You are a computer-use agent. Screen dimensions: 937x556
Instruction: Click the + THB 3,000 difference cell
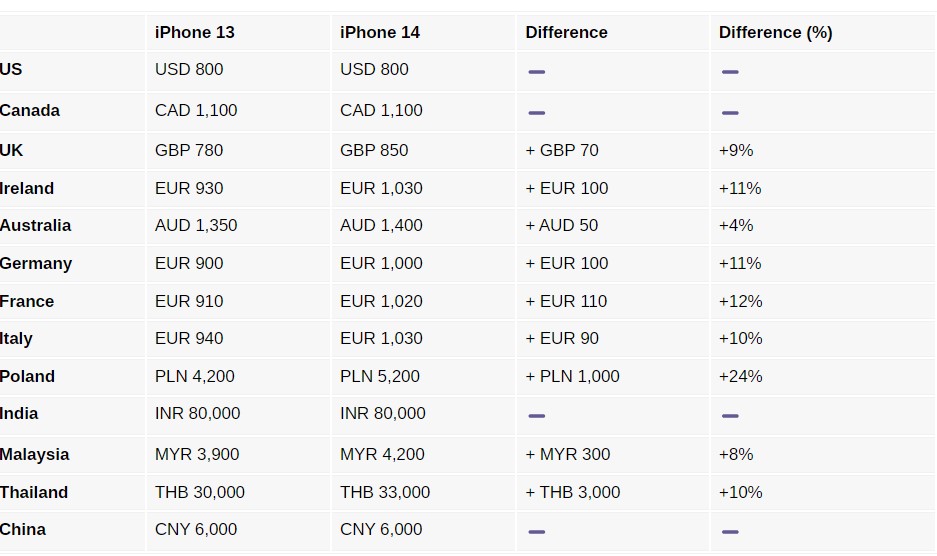[572, 492]
